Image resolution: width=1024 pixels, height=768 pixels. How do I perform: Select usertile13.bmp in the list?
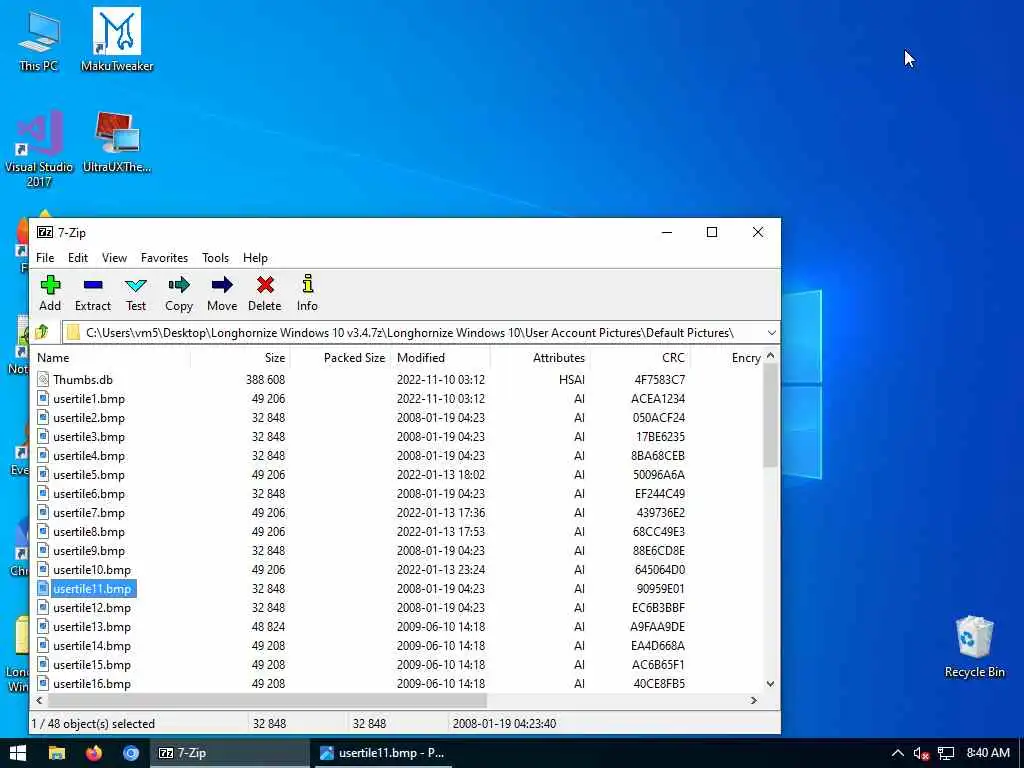(92, 626)
